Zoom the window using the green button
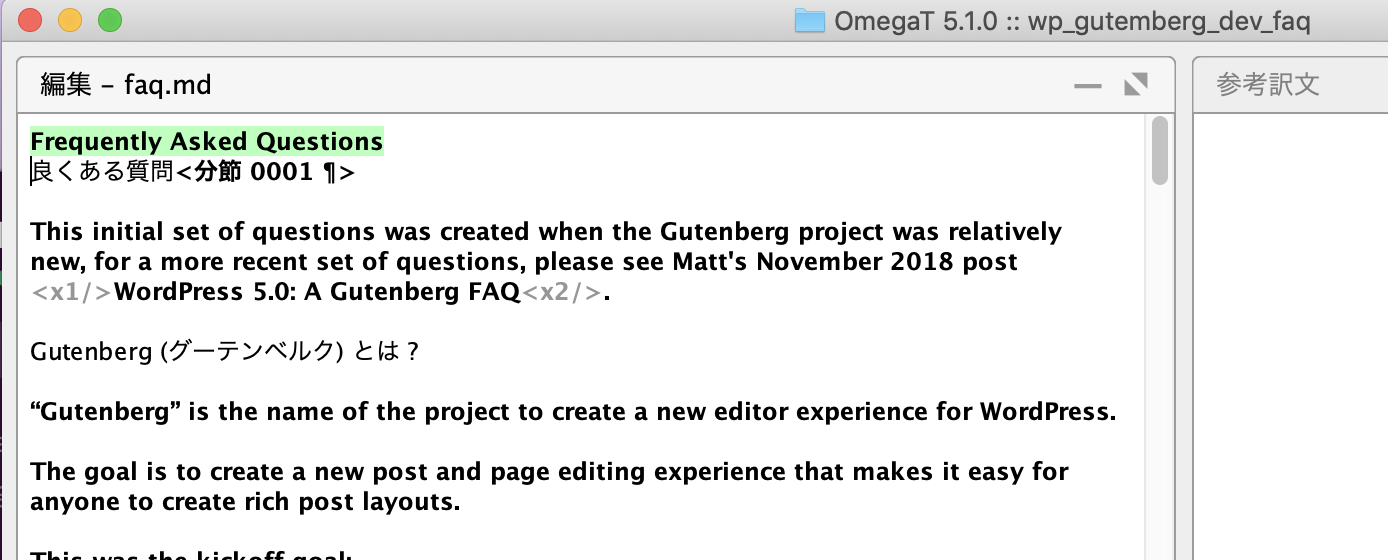1388x560 pixels. [x=109, y=20]
